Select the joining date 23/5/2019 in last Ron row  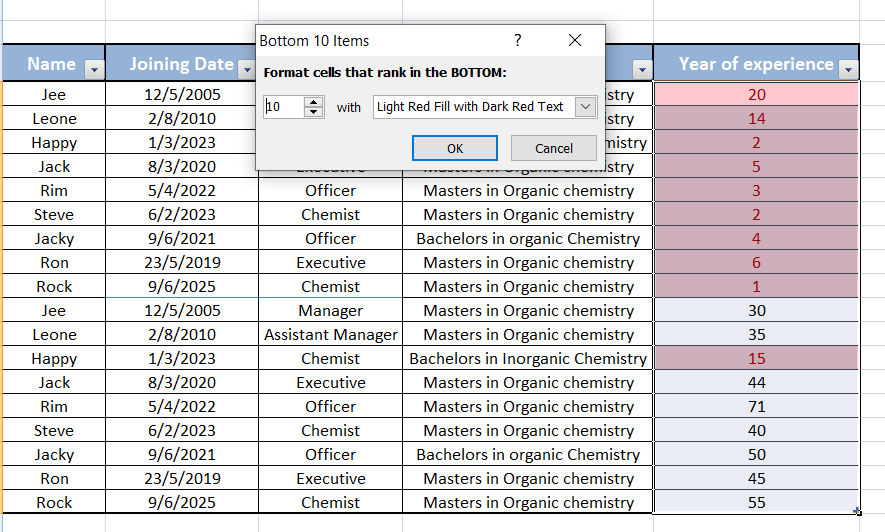click(x=182, y=478)
